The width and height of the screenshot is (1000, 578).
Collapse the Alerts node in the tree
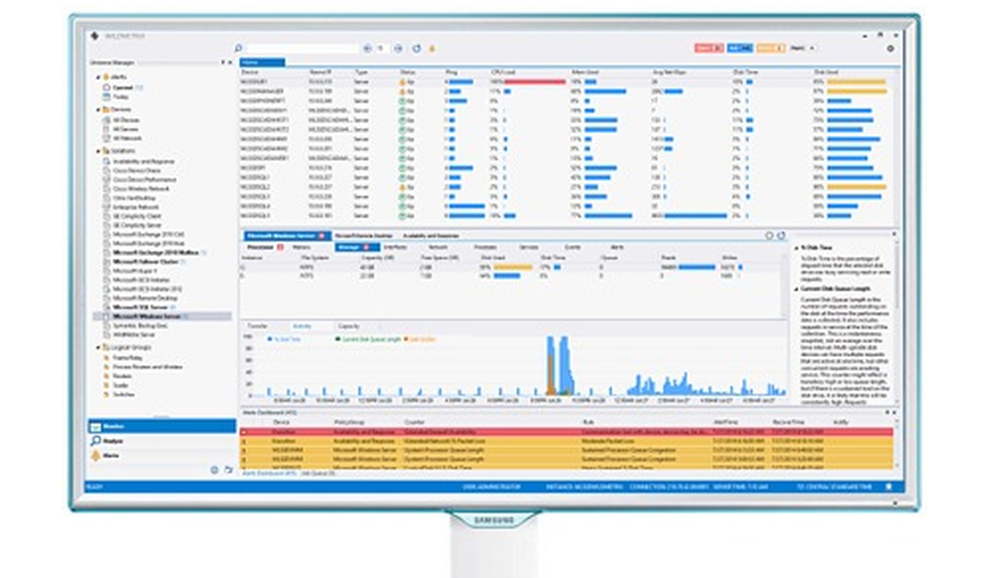[98, 77]
